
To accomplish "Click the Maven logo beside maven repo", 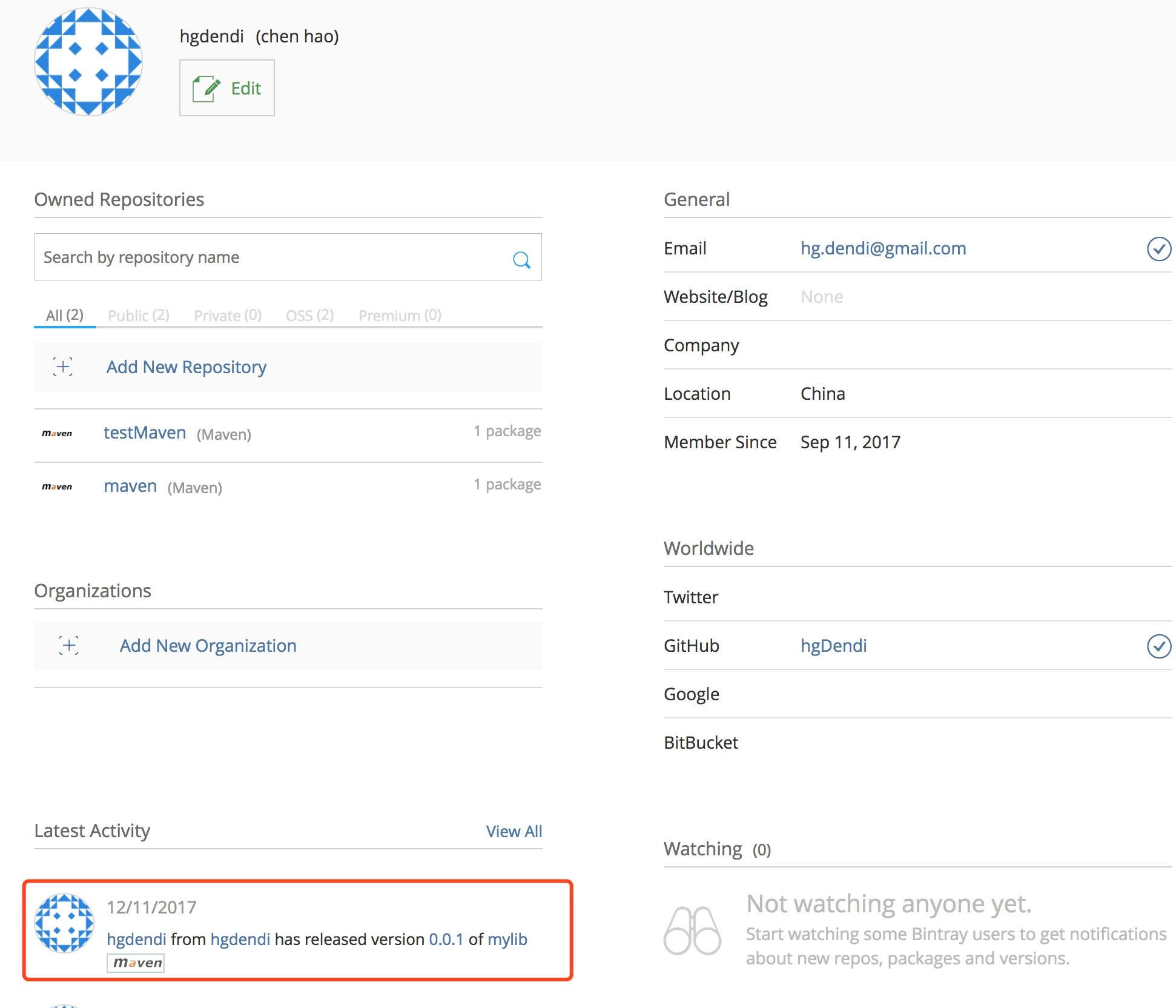I will pyautogui.click(x=57, y=487).
